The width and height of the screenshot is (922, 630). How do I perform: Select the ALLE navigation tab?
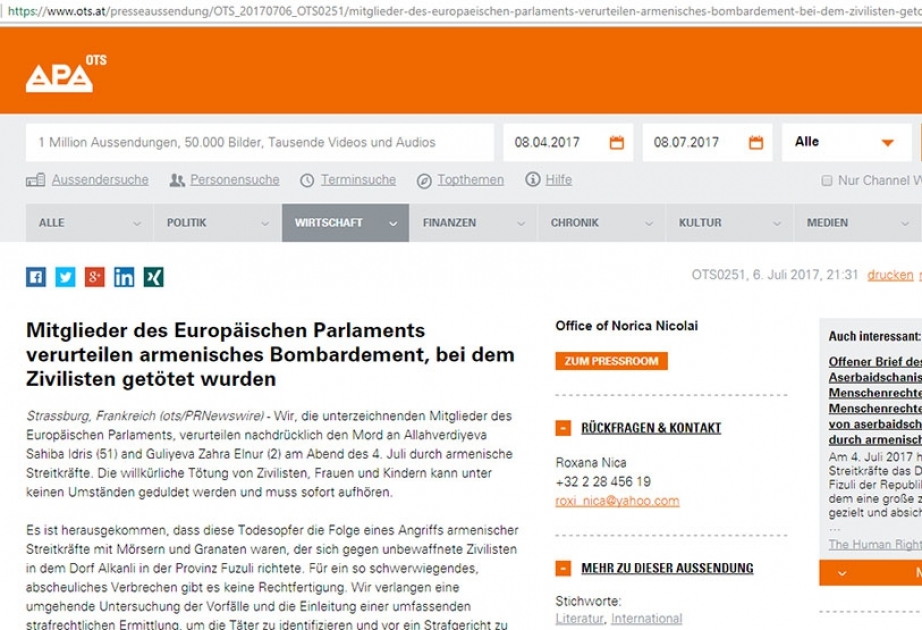[89, 223]
